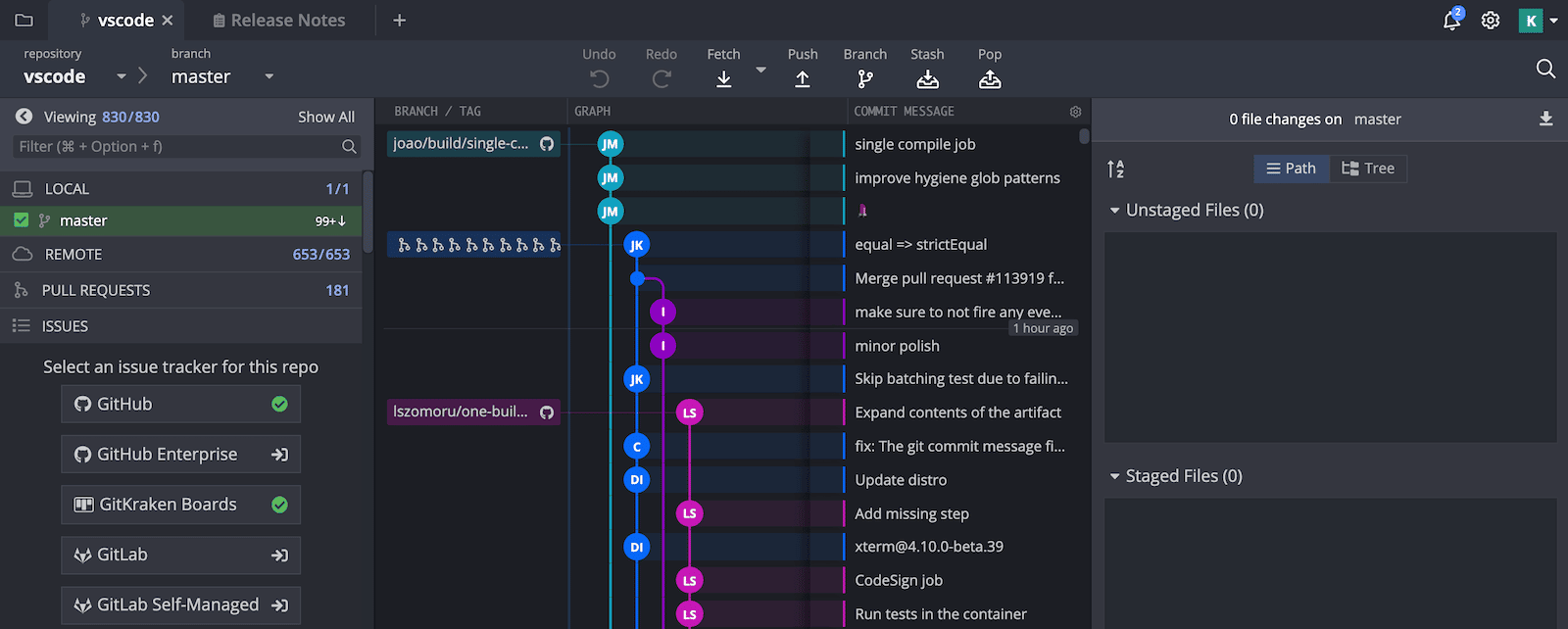Image resolution: width=1568 pixels, height=629 pixels.
Task: Open the notifications bell
Action: pos(1451,21)
